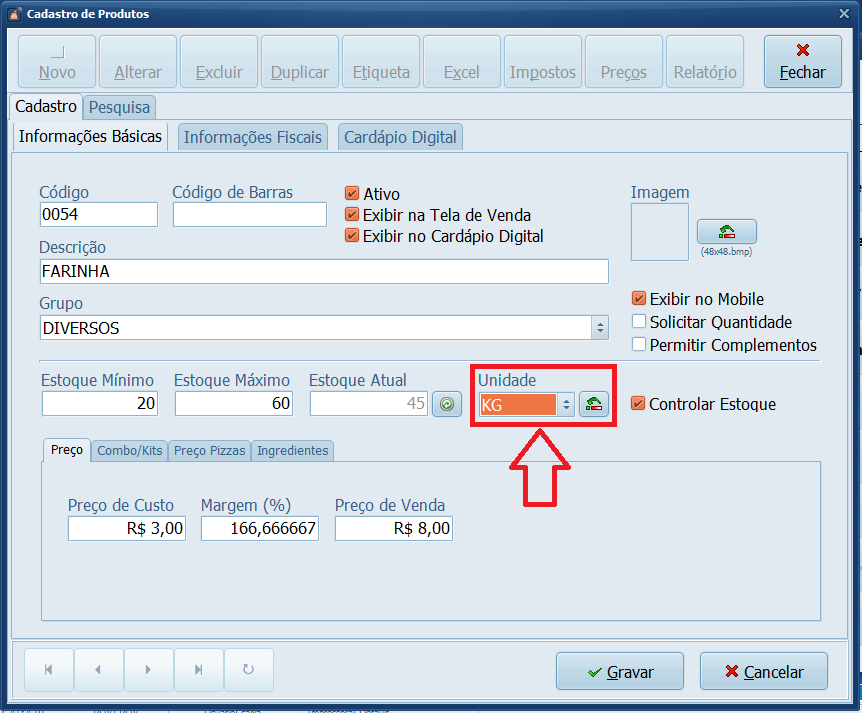Click the image upload icon button
This screenshot has width=862, height=713.
tap(726, 231)
